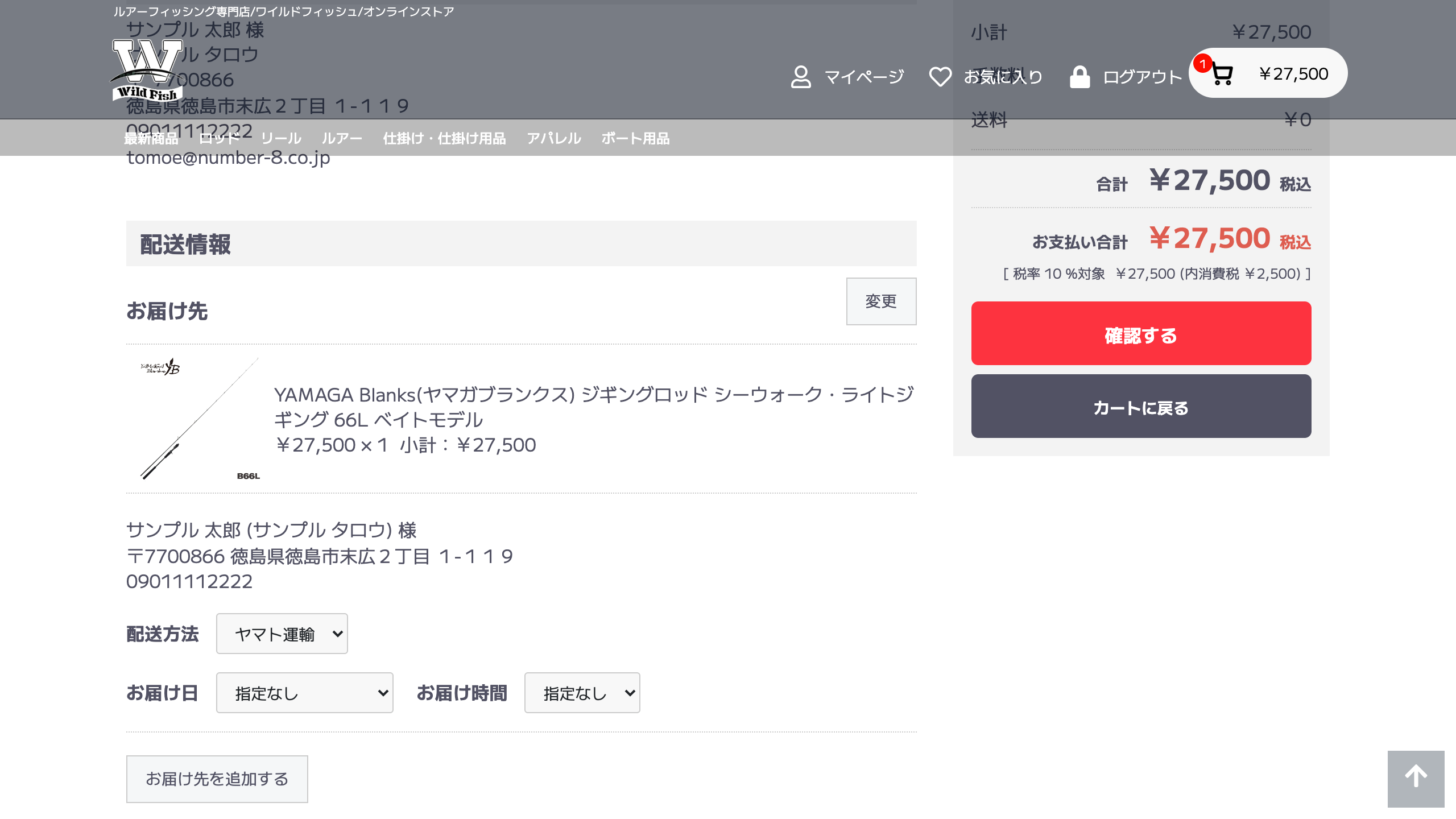Open the 配送方法 ヤマト運輸 dropdown

pyautogui.click(x=282, y=634)
